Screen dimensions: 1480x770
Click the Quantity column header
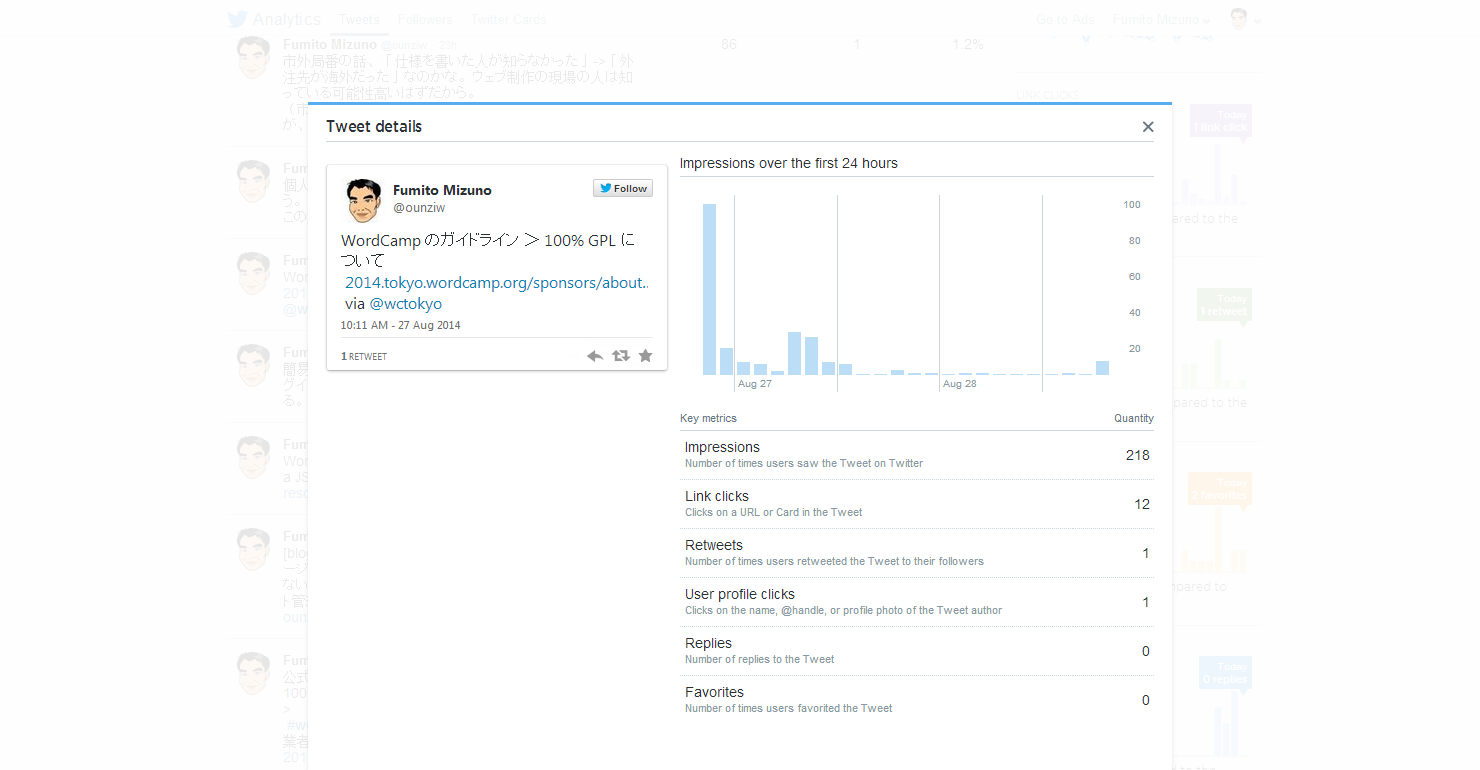(1134, 418)
